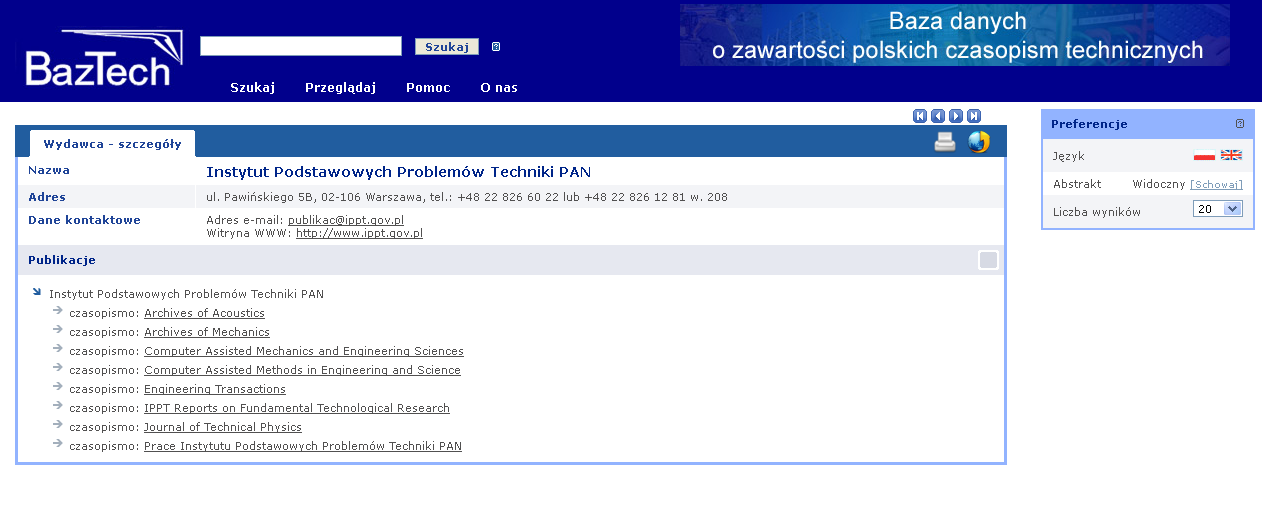Open http://www.ippt.gov.pl website link
Screen dimensions: 1262x505
tap(359, 233)
